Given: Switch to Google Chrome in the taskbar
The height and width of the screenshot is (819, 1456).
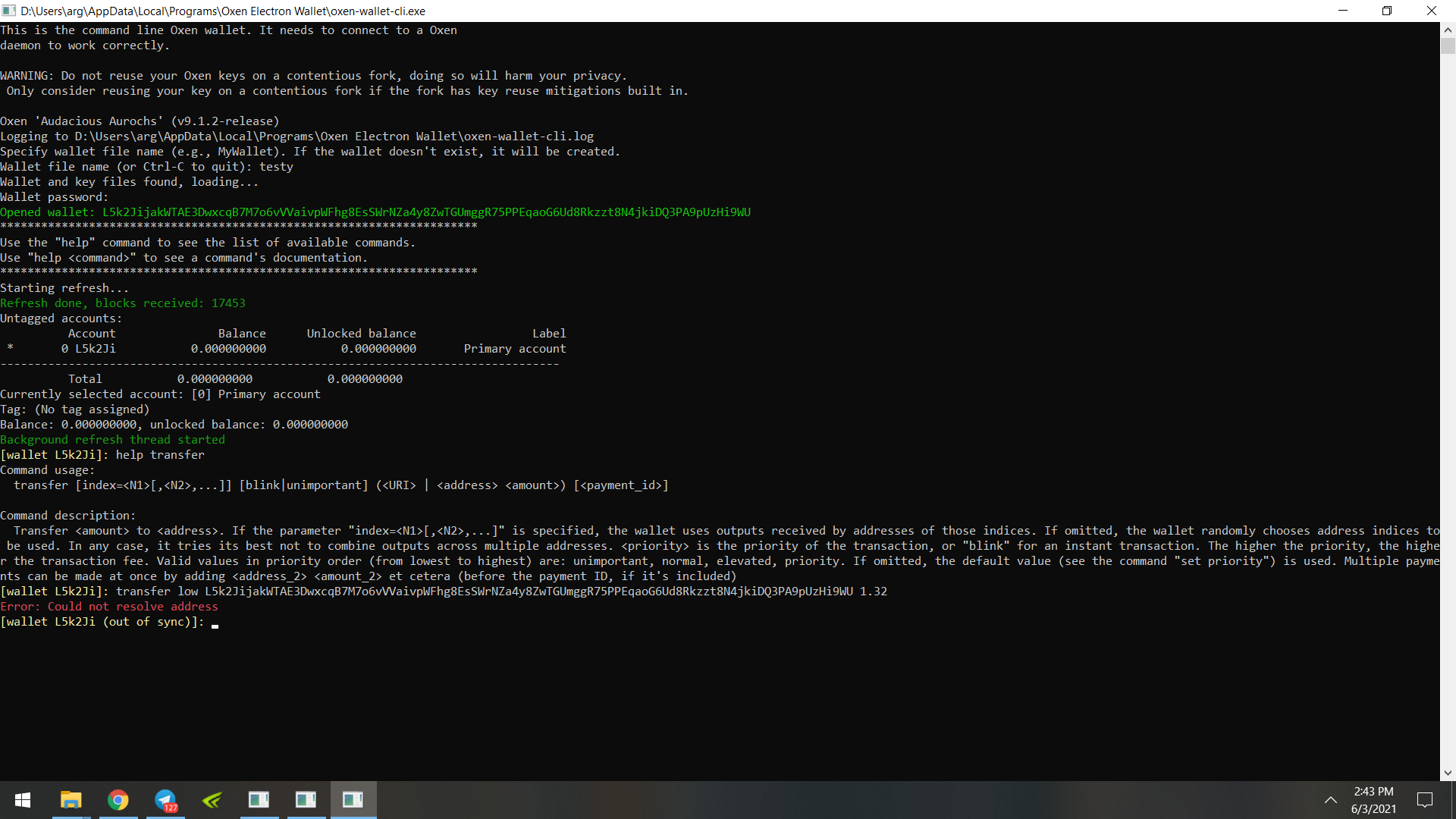Looking at the screenshot, I should 118,800.
